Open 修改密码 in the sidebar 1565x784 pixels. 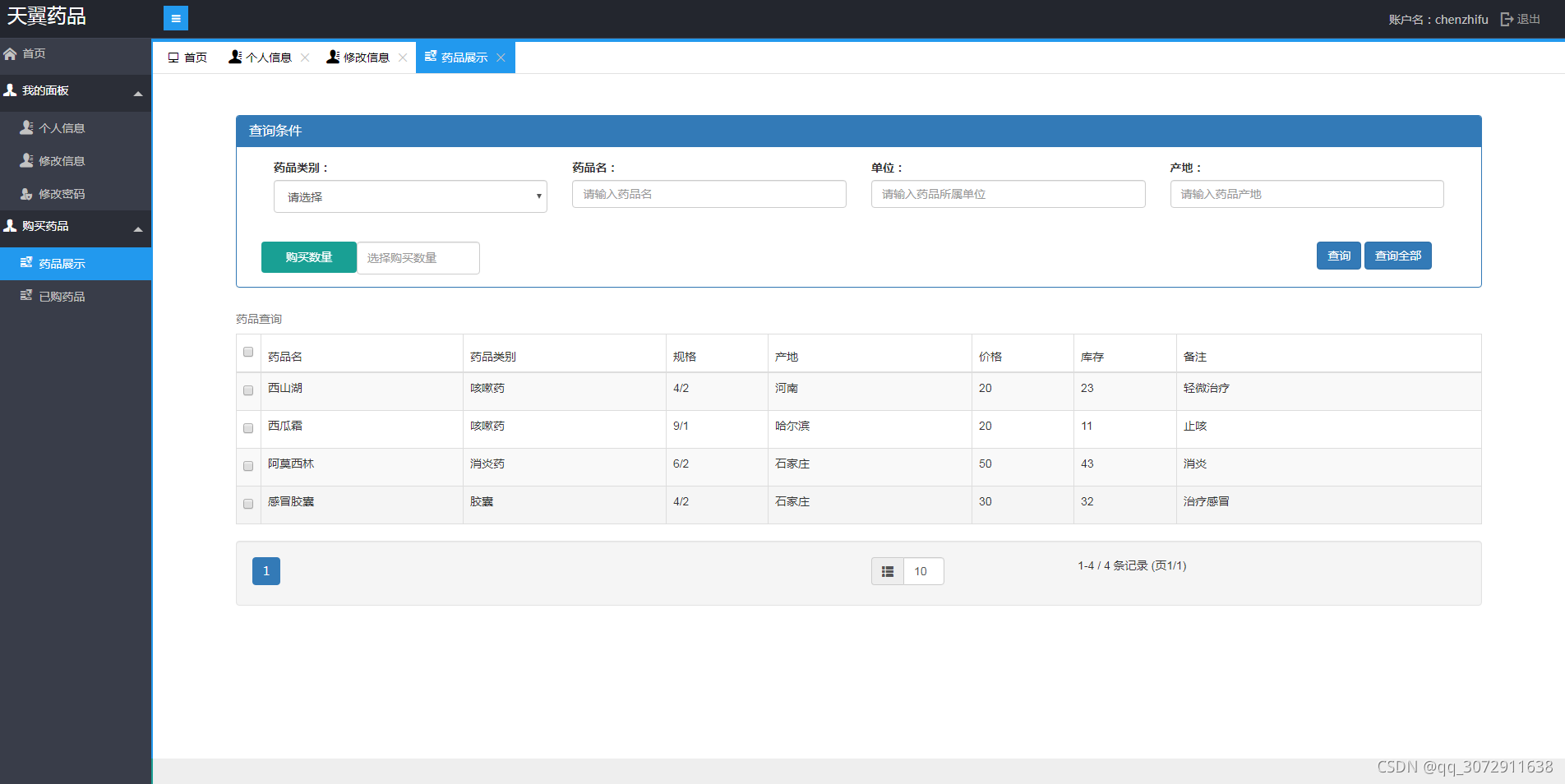76,194
